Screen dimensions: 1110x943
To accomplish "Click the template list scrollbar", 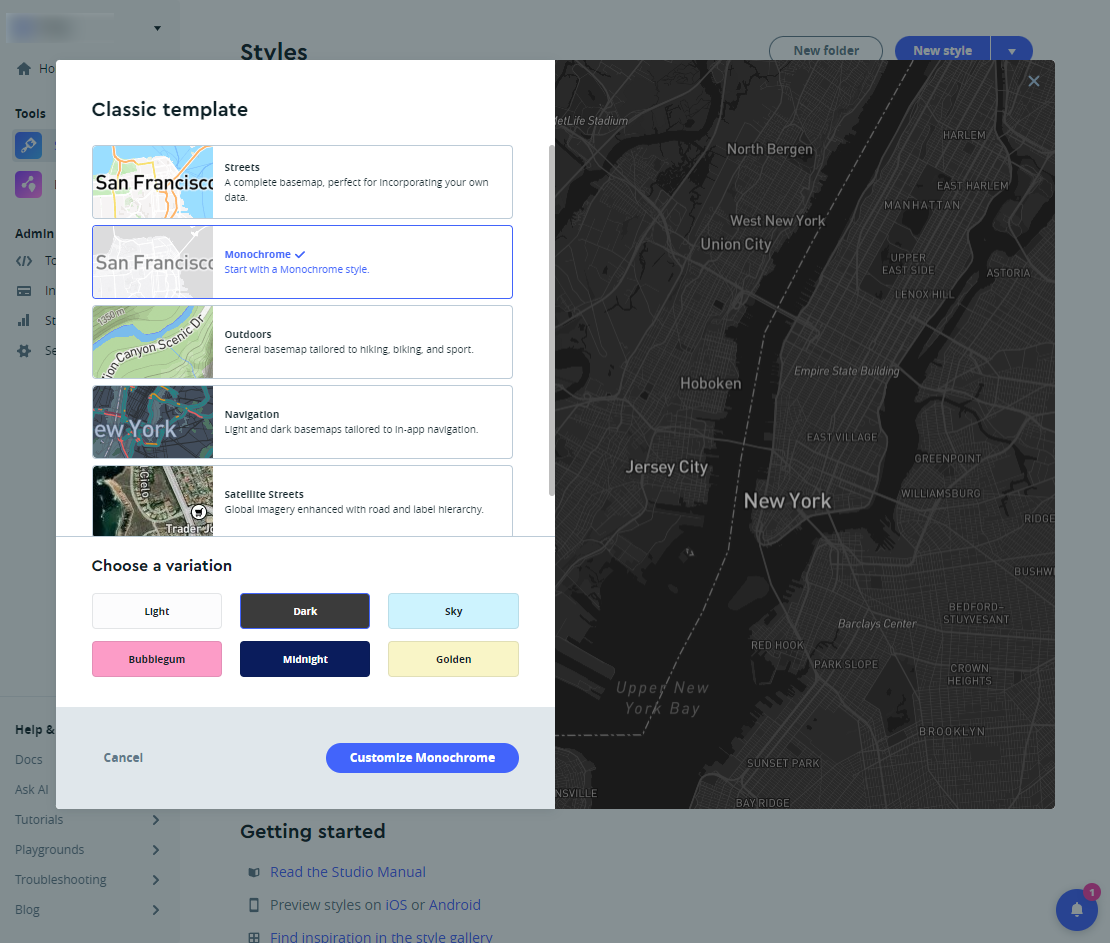I will tap(551, 320).
